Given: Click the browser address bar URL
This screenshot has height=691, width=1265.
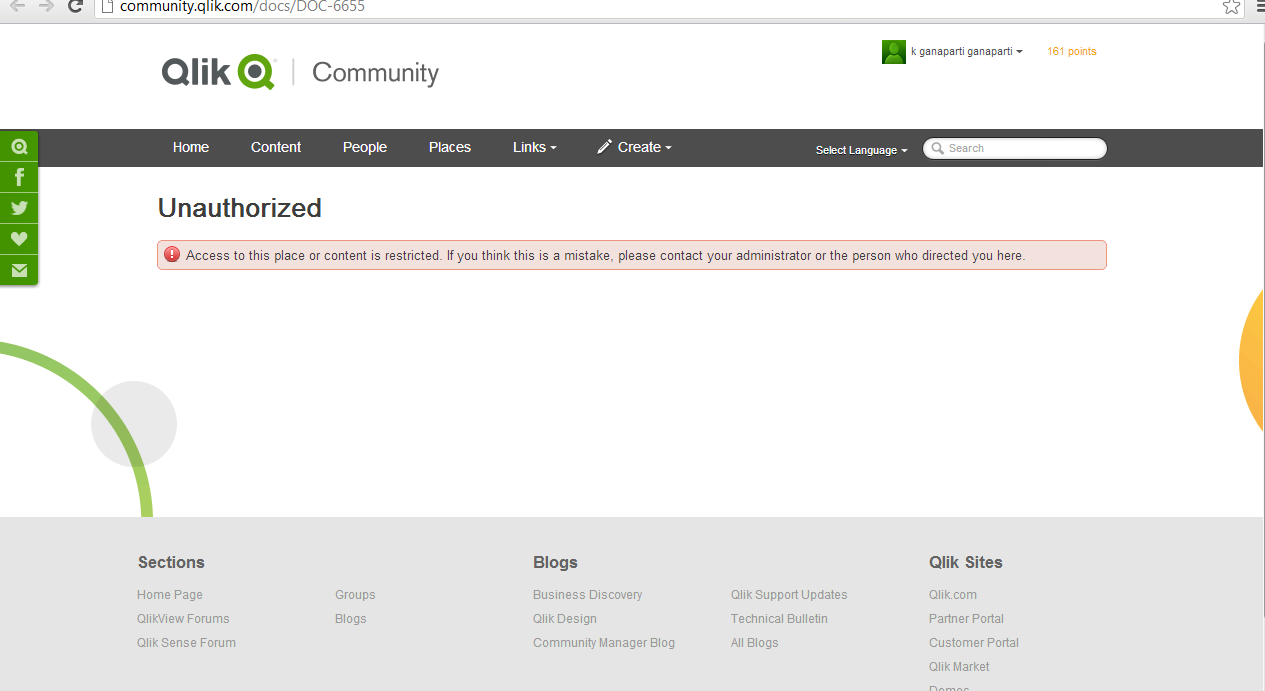Looking at the screenshot, I should pyautogui.click(x=242, y=6).
